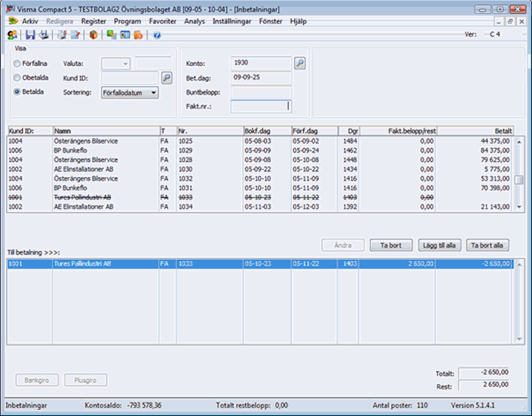Image resolution: width=532 pixels, height=416 pixels.
Task: Open the Fönster menu
Action: tap(270, 21)
